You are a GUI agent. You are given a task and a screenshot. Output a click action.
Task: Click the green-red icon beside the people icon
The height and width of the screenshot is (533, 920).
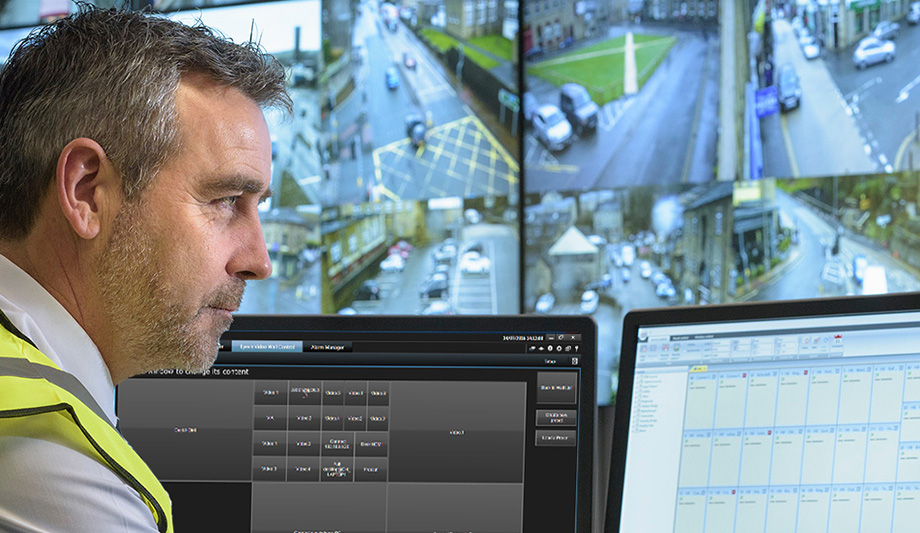[x=677, y=348]
